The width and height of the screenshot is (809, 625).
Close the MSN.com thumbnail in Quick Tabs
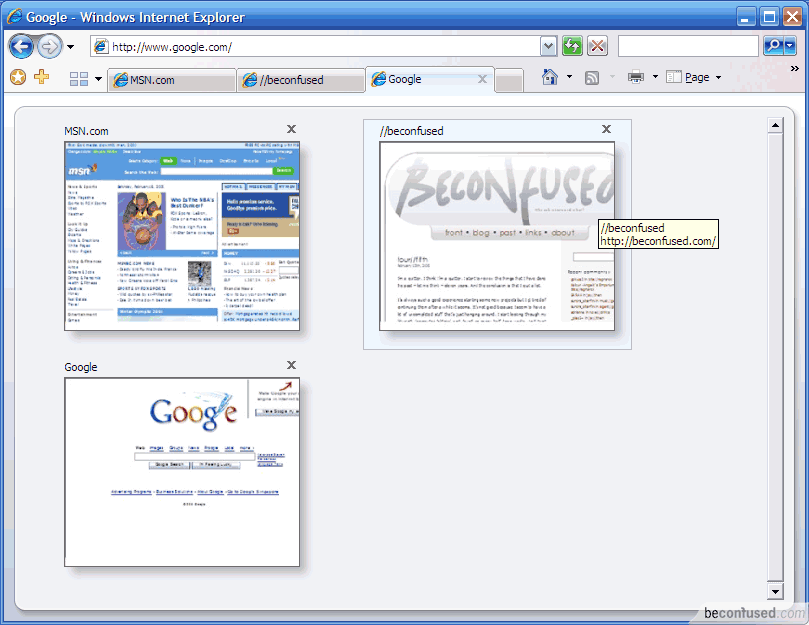click(x=291, y=129)
